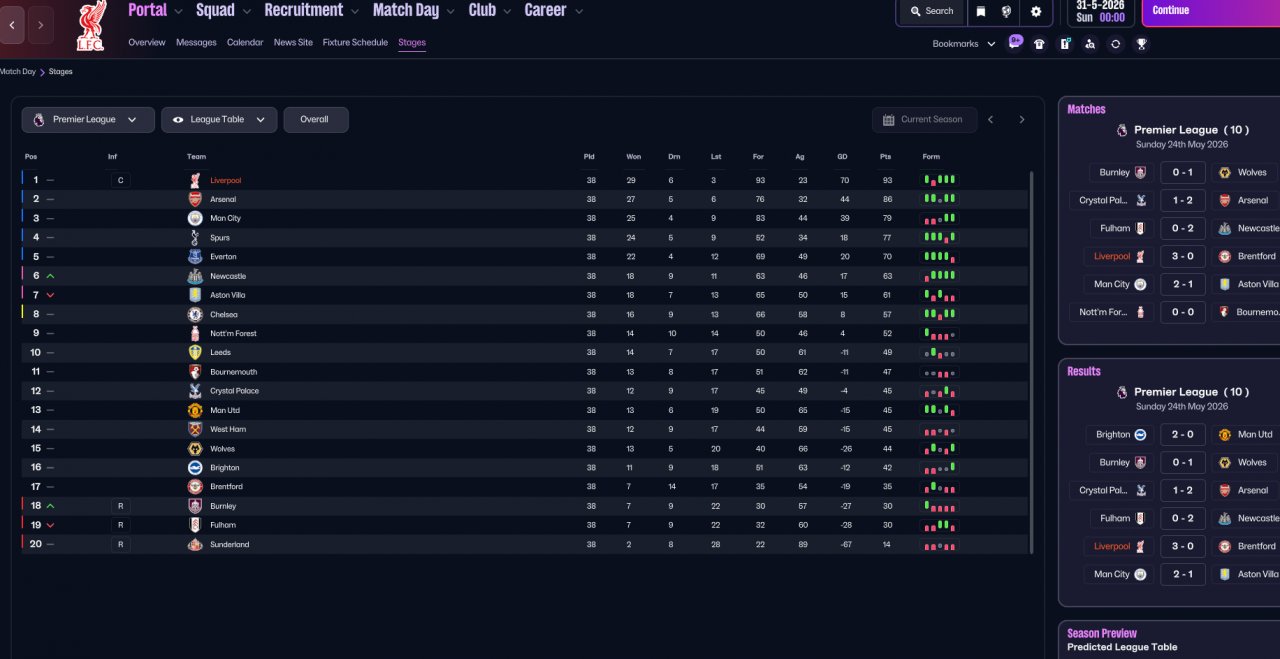Open the Premier League logo in Matches panel

(1121, 130)
